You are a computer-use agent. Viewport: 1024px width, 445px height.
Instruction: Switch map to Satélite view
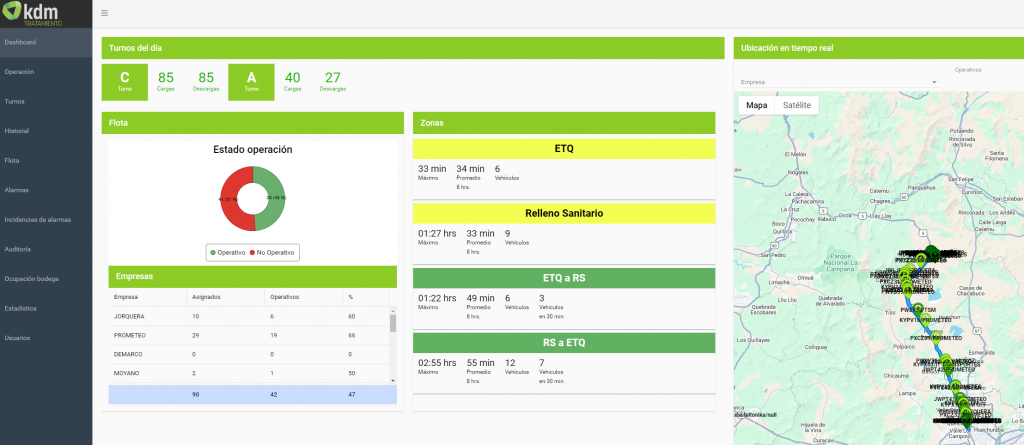point(797,105)
